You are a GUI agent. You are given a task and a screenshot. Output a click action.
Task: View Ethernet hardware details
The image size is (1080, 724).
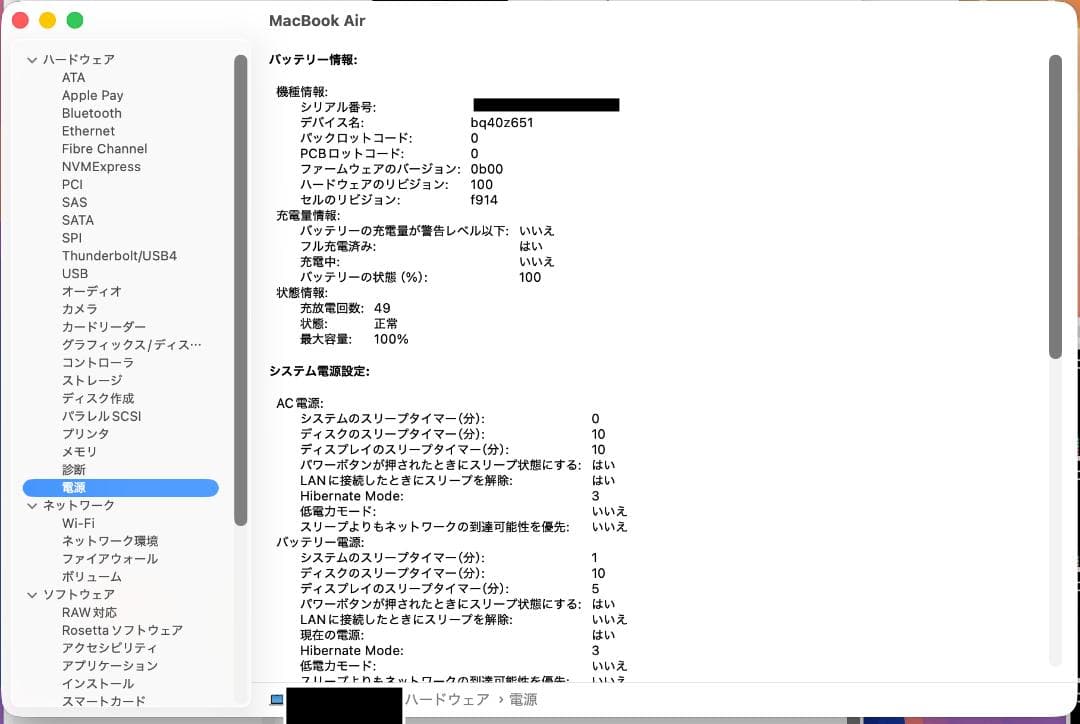[x=88, y=131]
